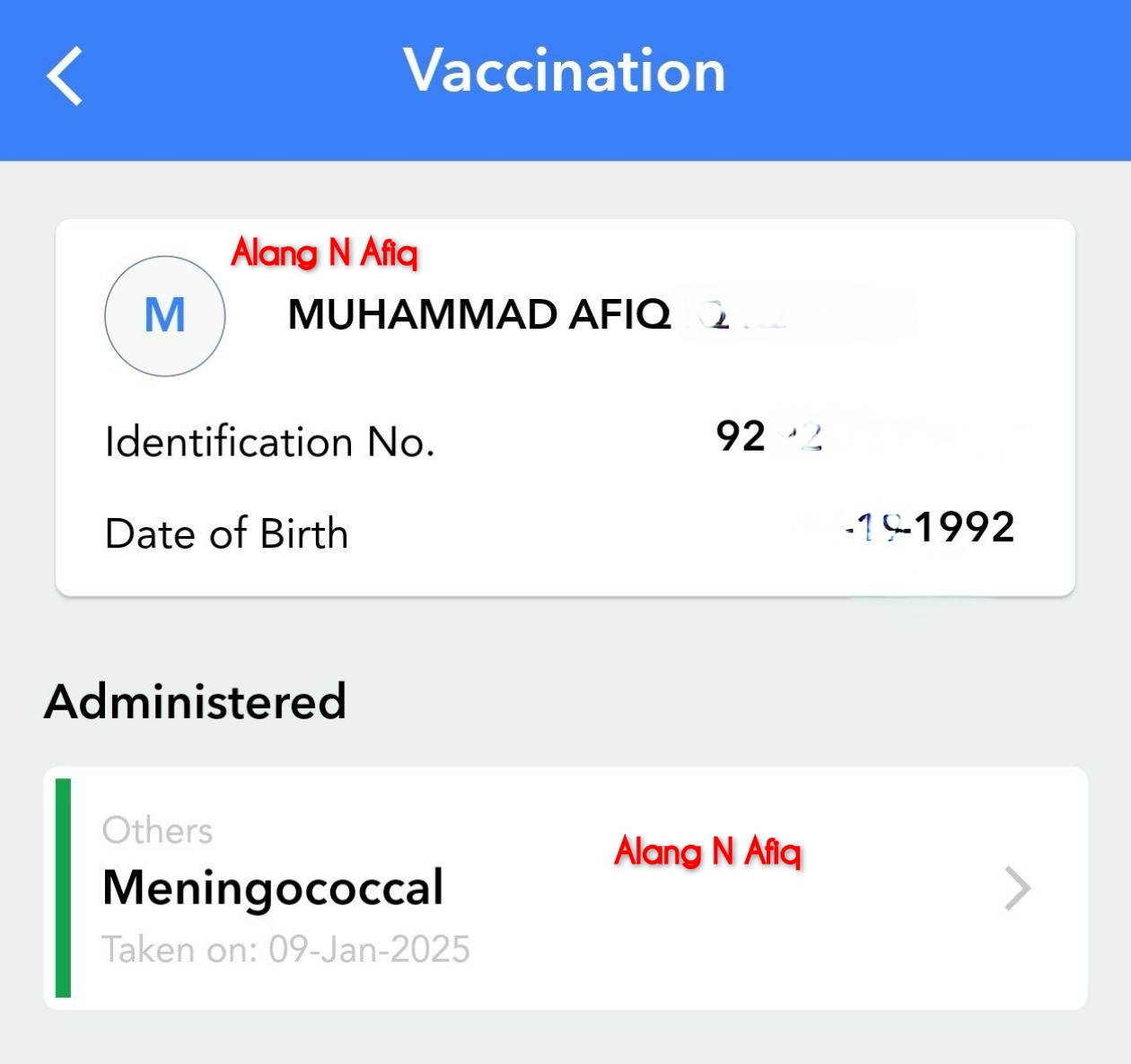The width and height of the screenshot is (1131, 1064).
Task: Tap the circular M profile avatar
Action: pos(165,315)
